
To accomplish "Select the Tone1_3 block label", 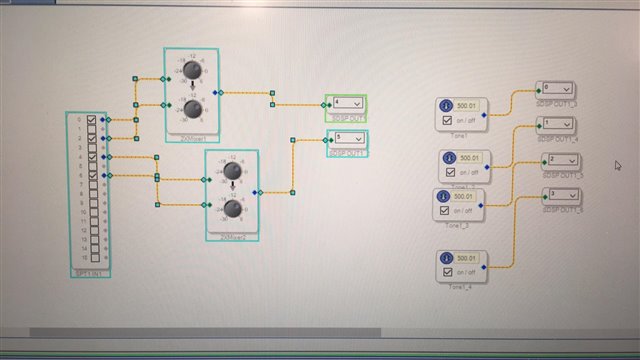I will tap(457, 225).
